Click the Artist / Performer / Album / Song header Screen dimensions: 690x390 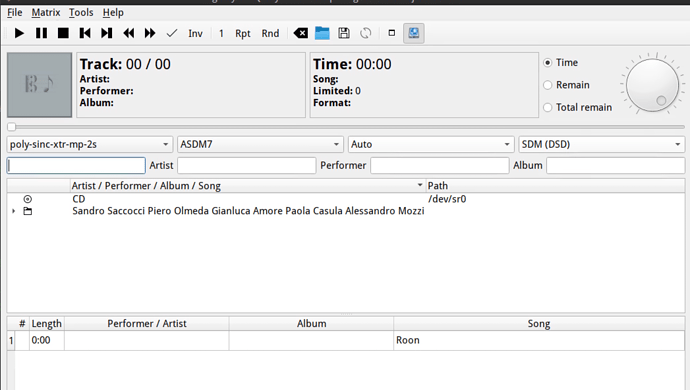(x=248, y=186)
